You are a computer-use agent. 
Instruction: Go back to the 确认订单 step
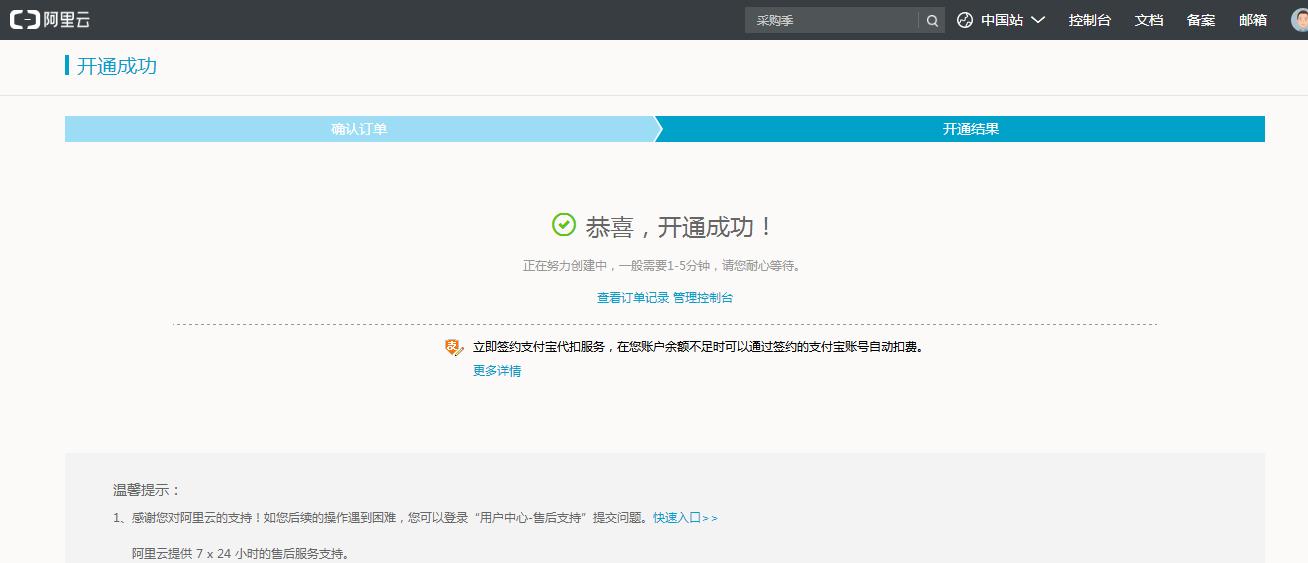pyautogui.click(x=359, y=129)
